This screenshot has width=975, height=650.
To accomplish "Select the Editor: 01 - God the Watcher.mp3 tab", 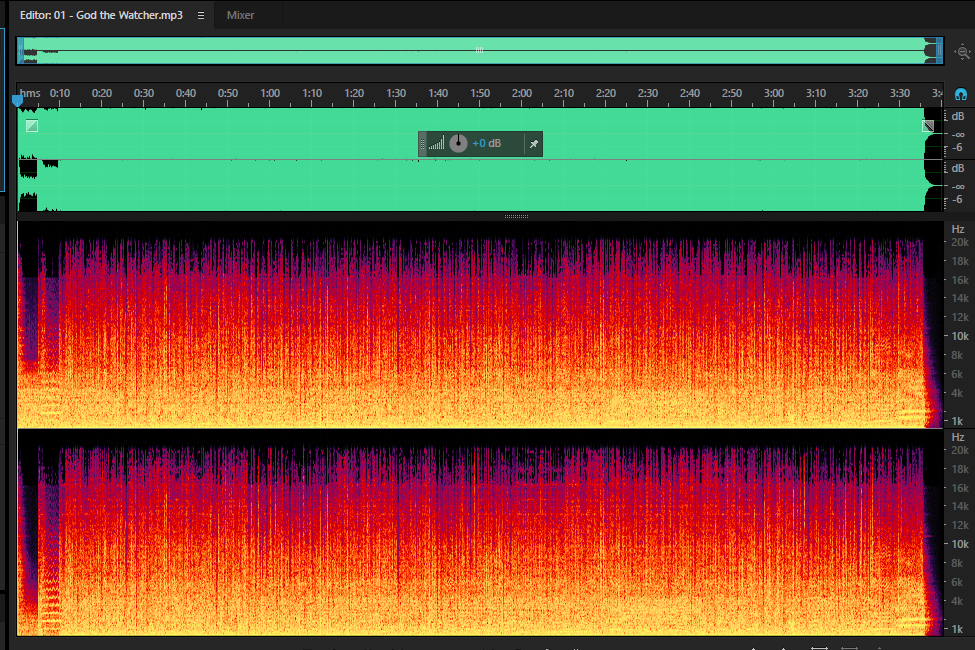I will (x=101, y=15).
